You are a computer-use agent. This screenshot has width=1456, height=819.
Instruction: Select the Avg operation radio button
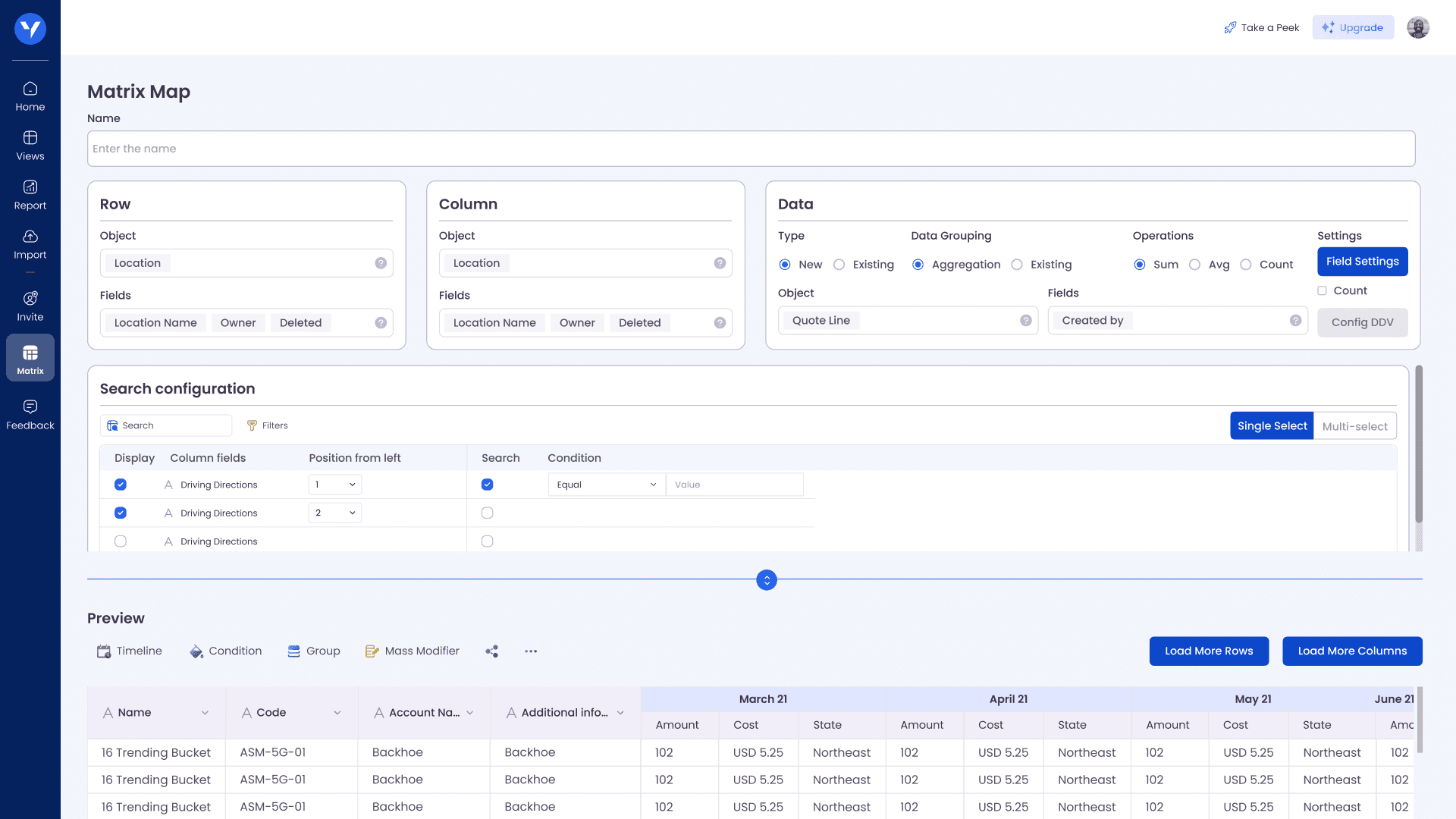point(1194,265)
